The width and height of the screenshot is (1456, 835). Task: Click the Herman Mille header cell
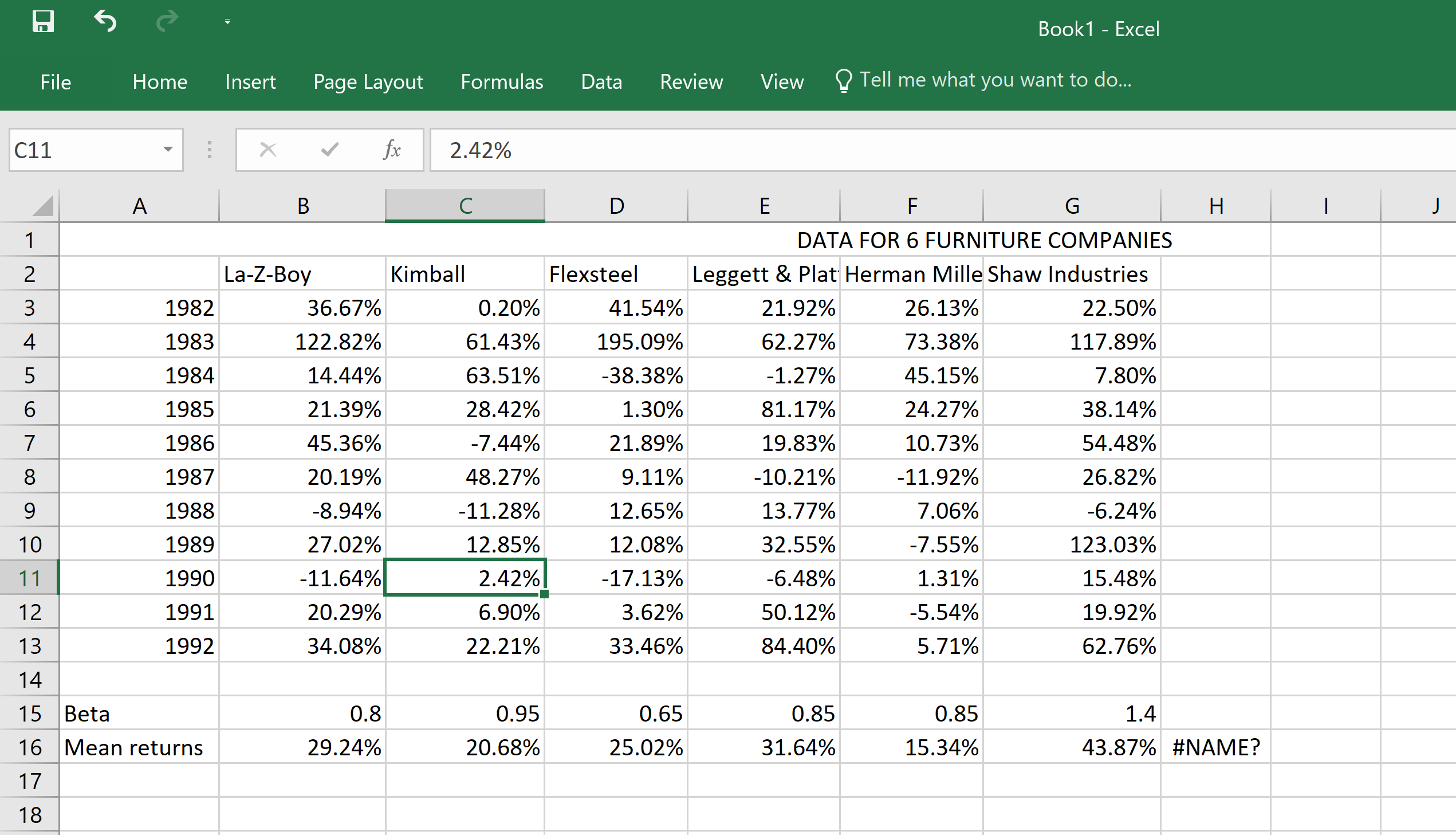coord(912,273)
